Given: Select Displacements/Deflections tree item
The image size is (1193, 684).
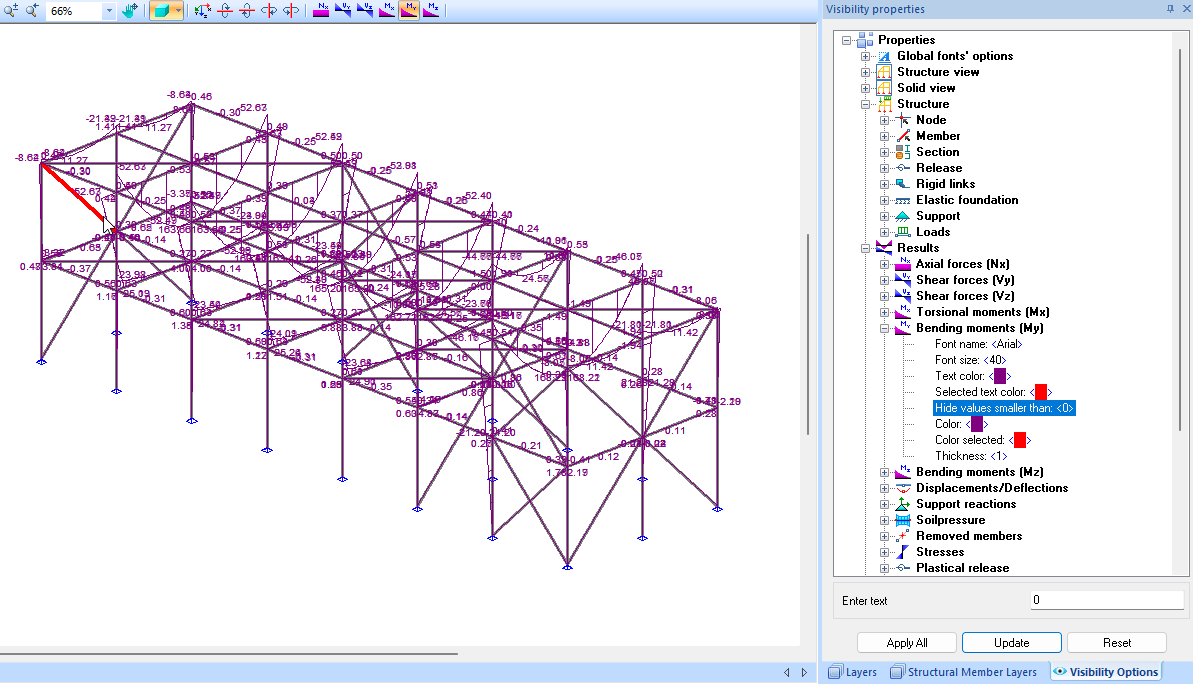Looking at the screenshot, I should 991,488.
